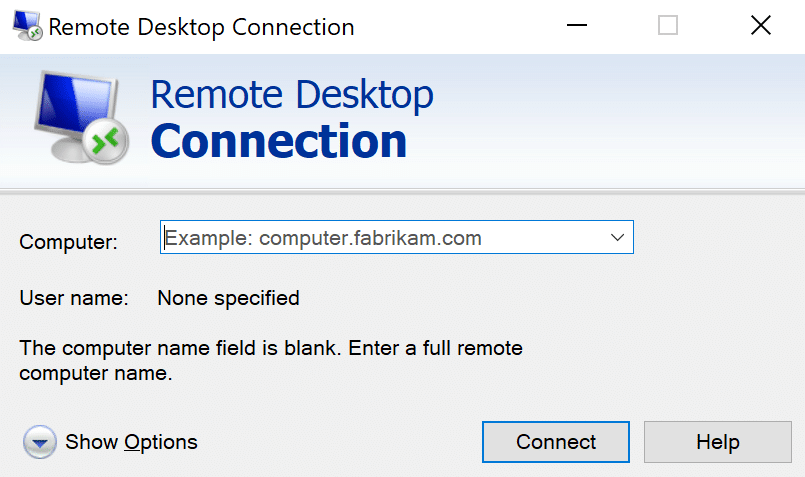805x477 pixels.
Task: Open Help with the Help button
Action: pos(717,442)
